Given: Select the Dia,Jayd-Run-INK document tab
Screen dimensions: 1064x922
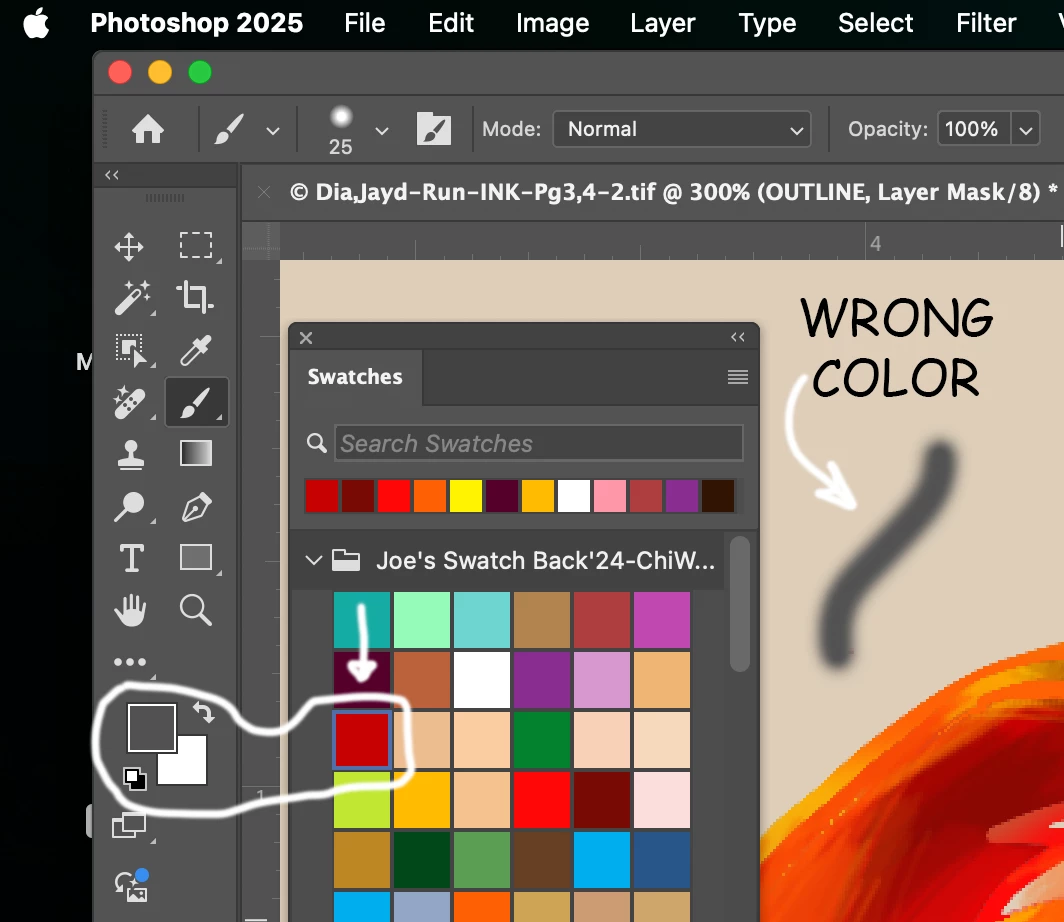Looking at the screenshot, I should click(673, 192).
